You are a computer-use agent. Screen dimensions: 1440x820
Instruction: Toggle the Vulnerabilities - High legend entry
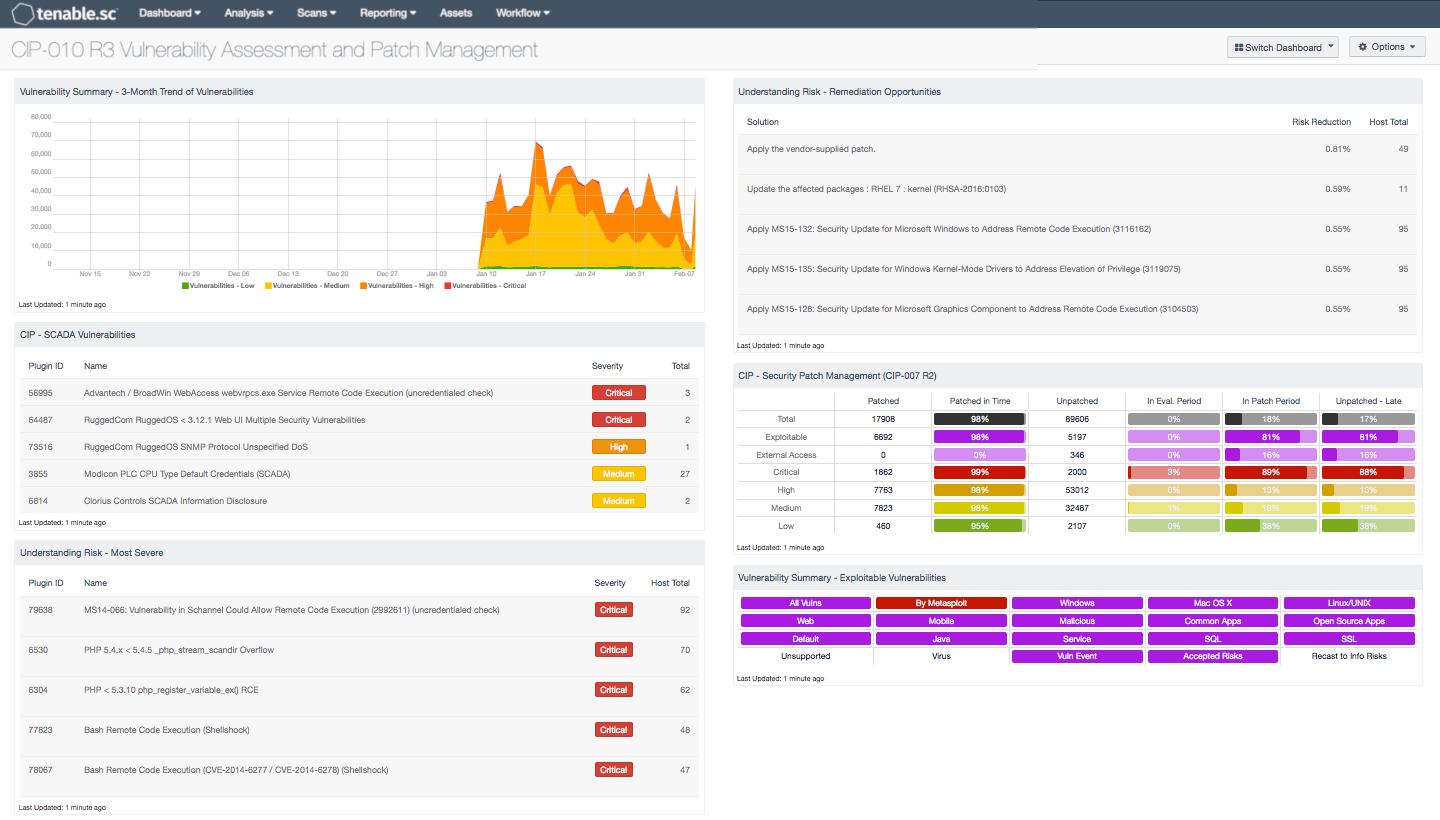(398, 285)
